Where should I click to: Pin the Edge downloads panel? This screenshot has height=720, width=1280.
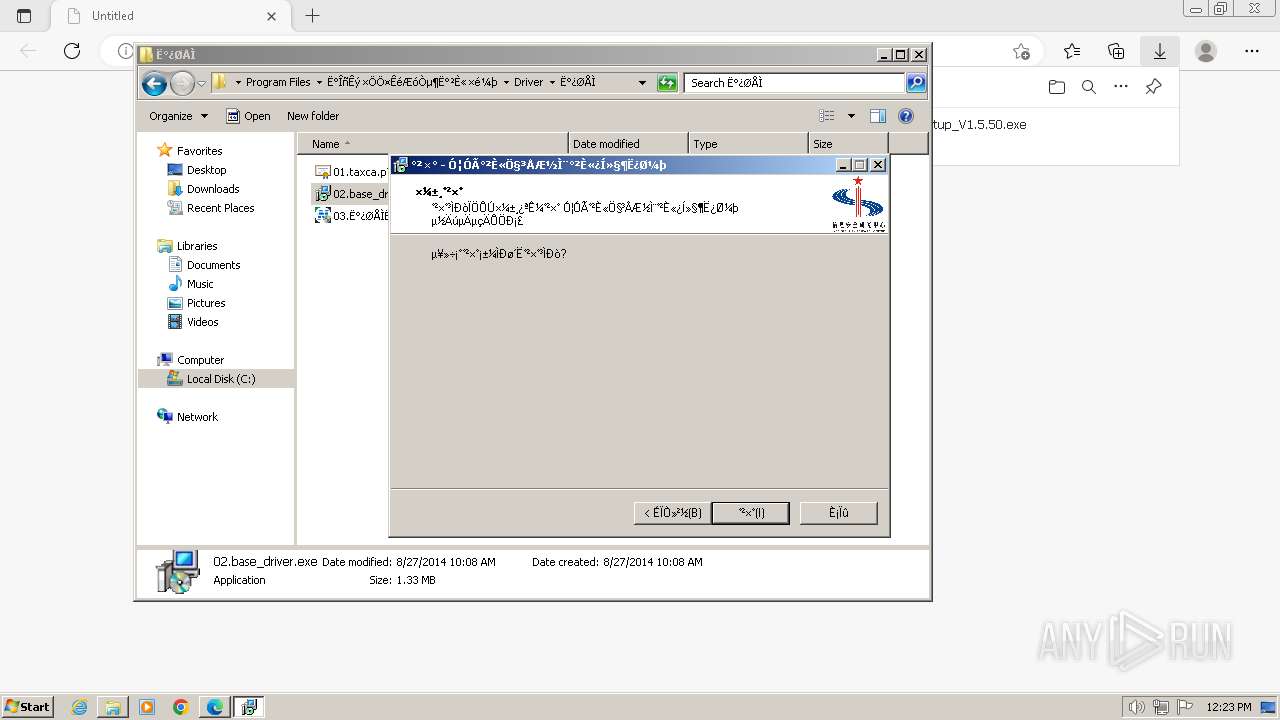[1153, 87]
